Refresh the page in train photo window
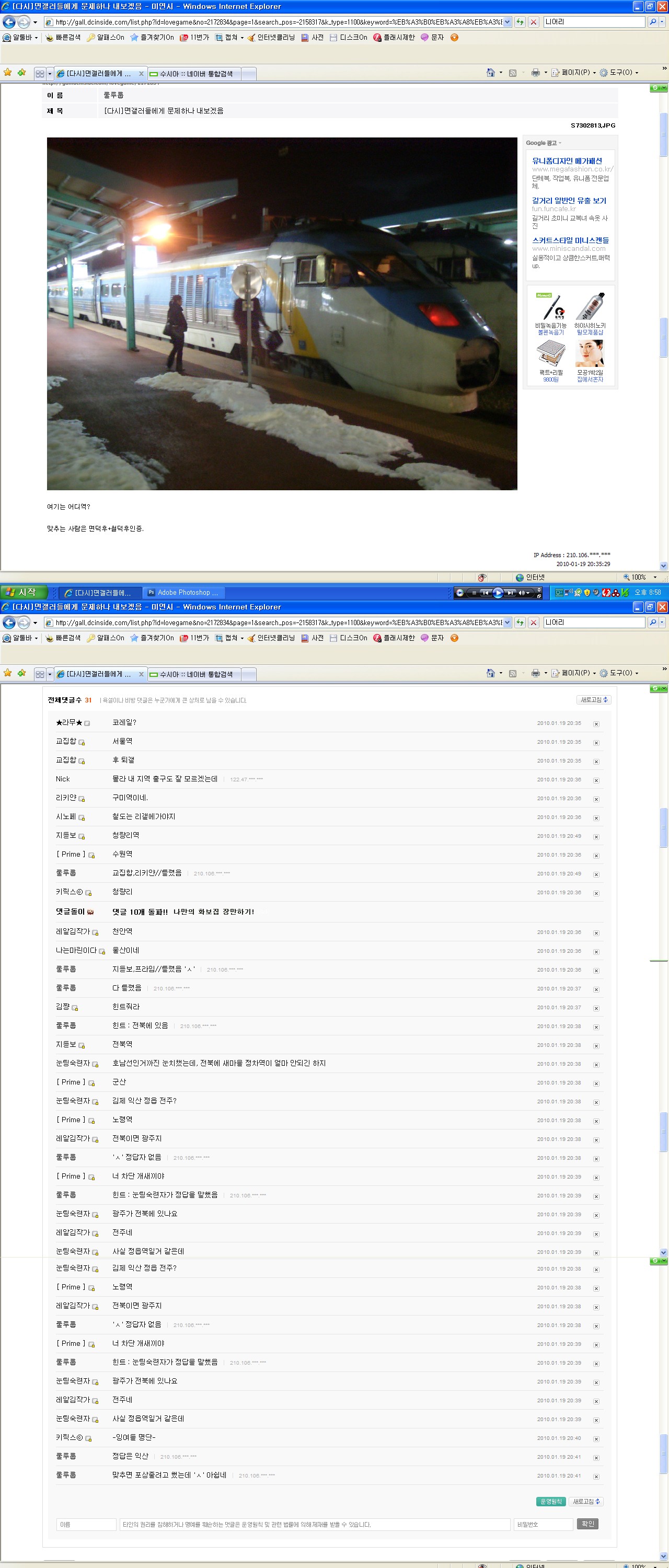The width and height of the screenshot is (669, 1568). point(520,22)
